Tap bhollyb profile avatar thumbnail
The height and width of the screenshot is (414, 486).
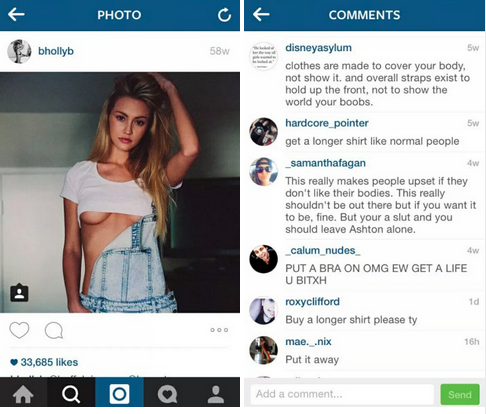pos(19,51)
